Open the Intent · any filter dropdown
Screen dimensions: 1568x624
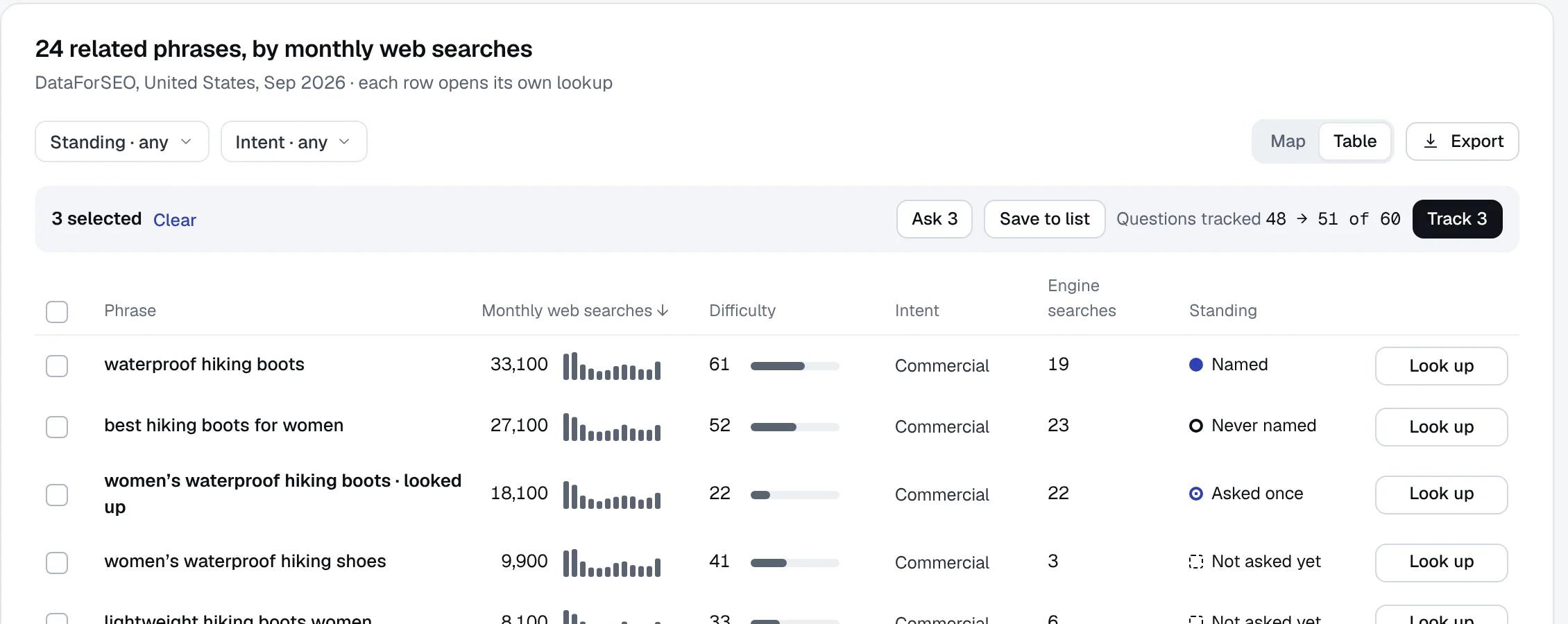click(x=293, y=141)
